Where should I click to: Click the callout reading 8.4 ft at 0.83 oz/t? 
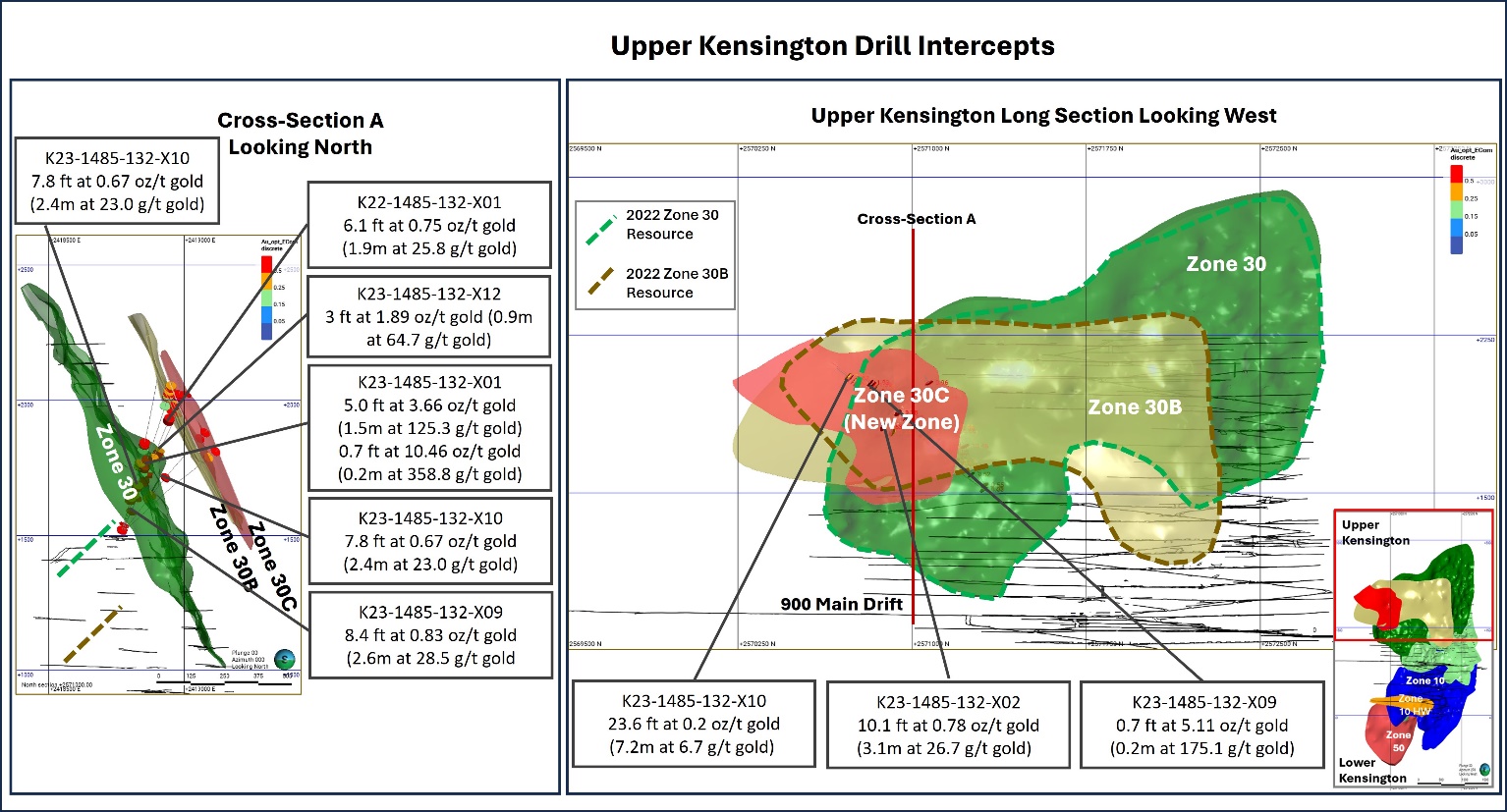click(x=430, y=634)
